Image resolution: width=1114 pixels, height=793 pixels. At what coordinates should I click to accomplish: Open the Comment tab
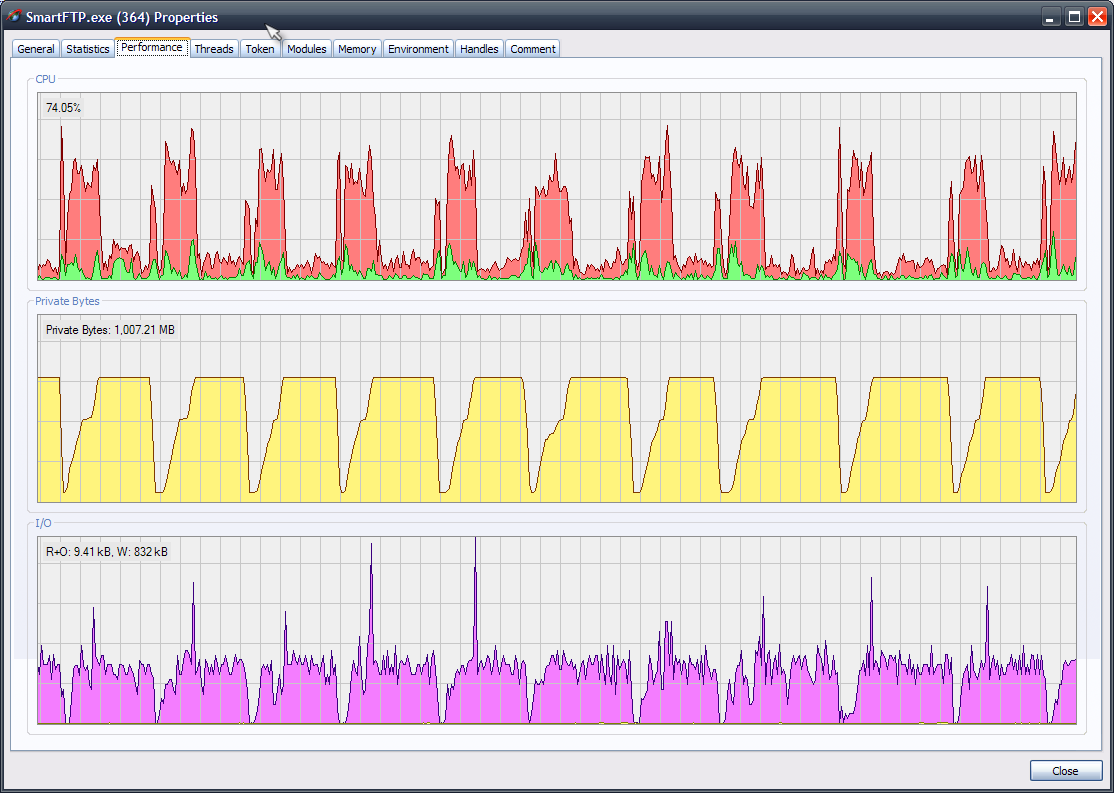(x=533, y=49)
